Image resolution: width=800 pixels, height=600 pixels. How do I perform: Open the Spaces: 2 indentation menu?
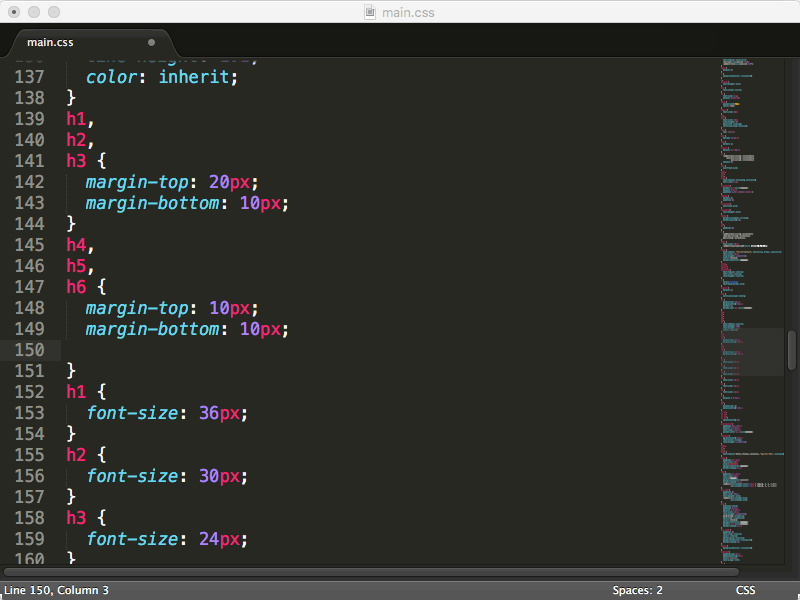tap(638, 590)
